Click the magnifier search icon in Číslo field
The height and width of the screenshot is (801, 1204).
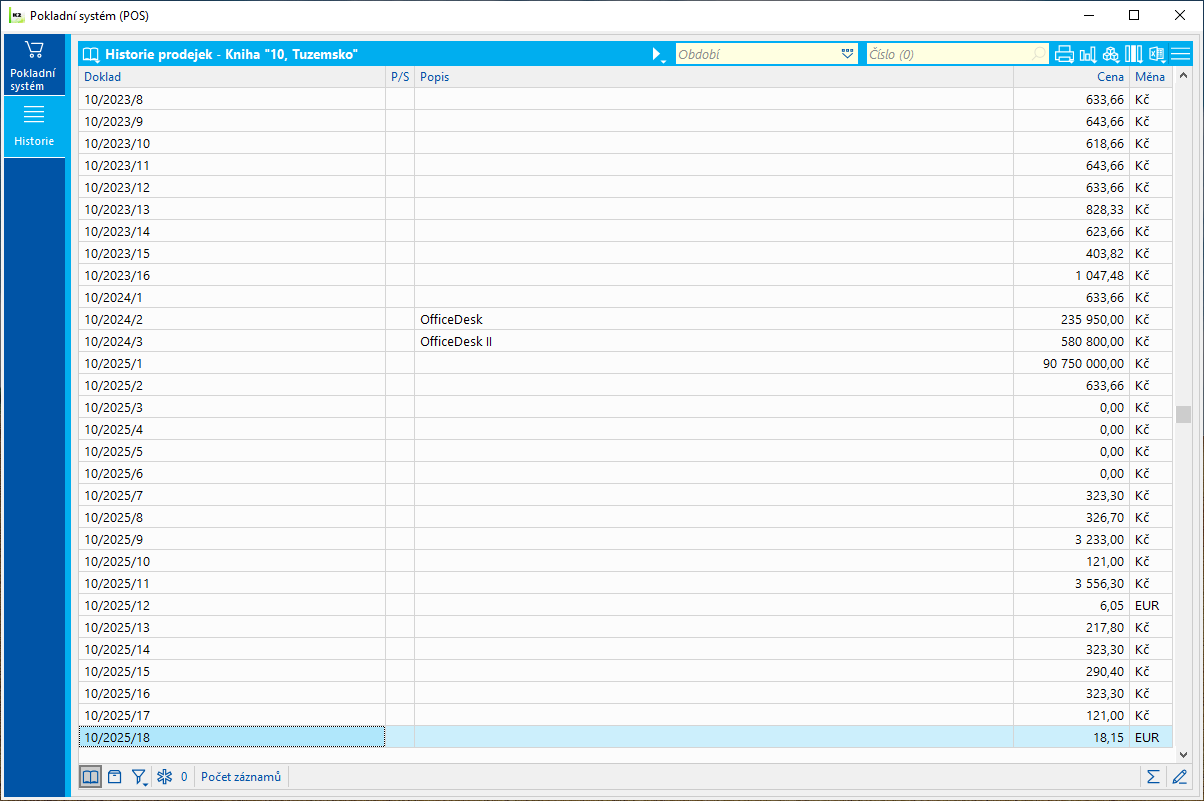(1040, 54)
